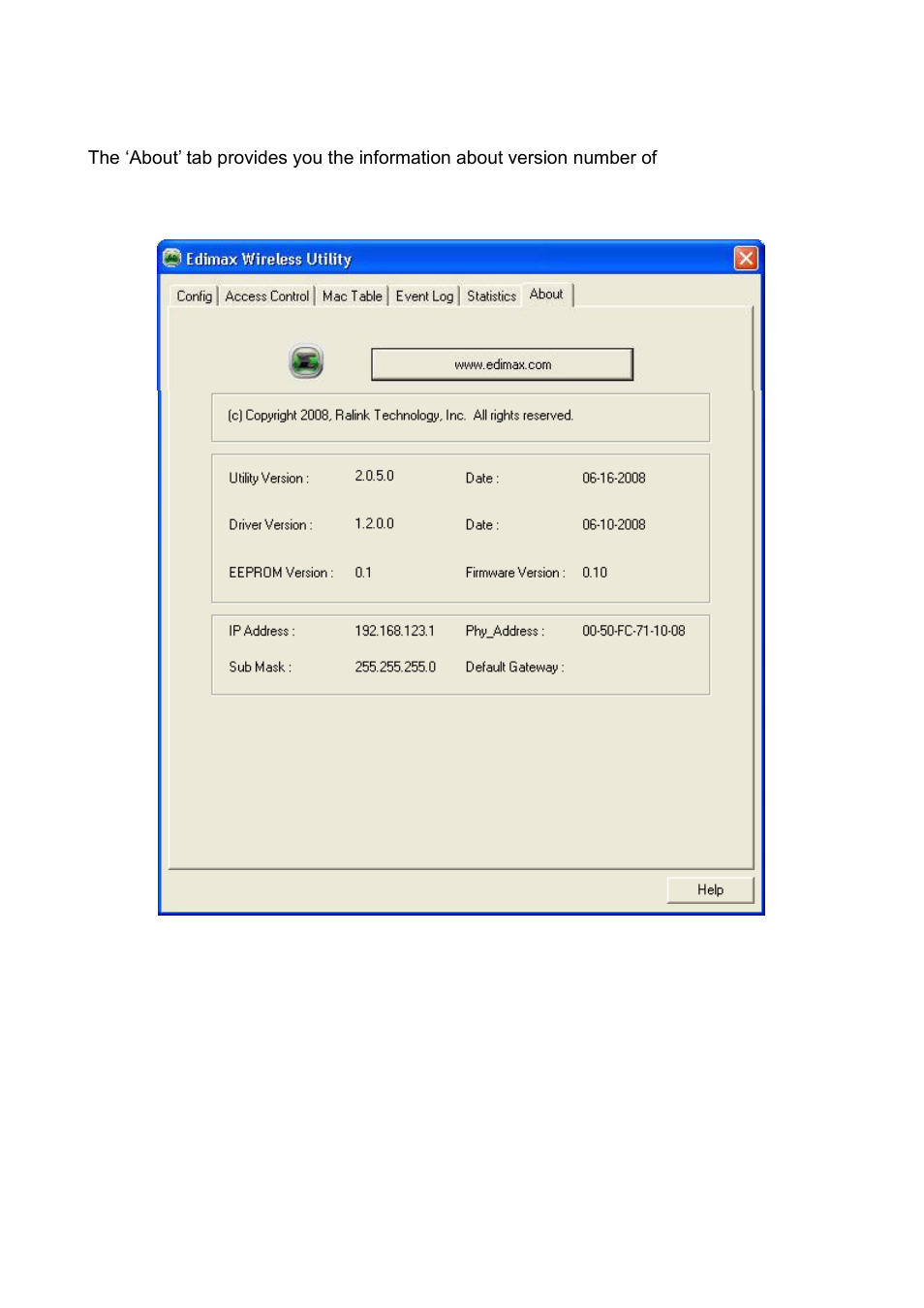The height and width of the screenshot is (1308, 924).
Task: Click the Phy_Address label
Action: tap(505, 631)
